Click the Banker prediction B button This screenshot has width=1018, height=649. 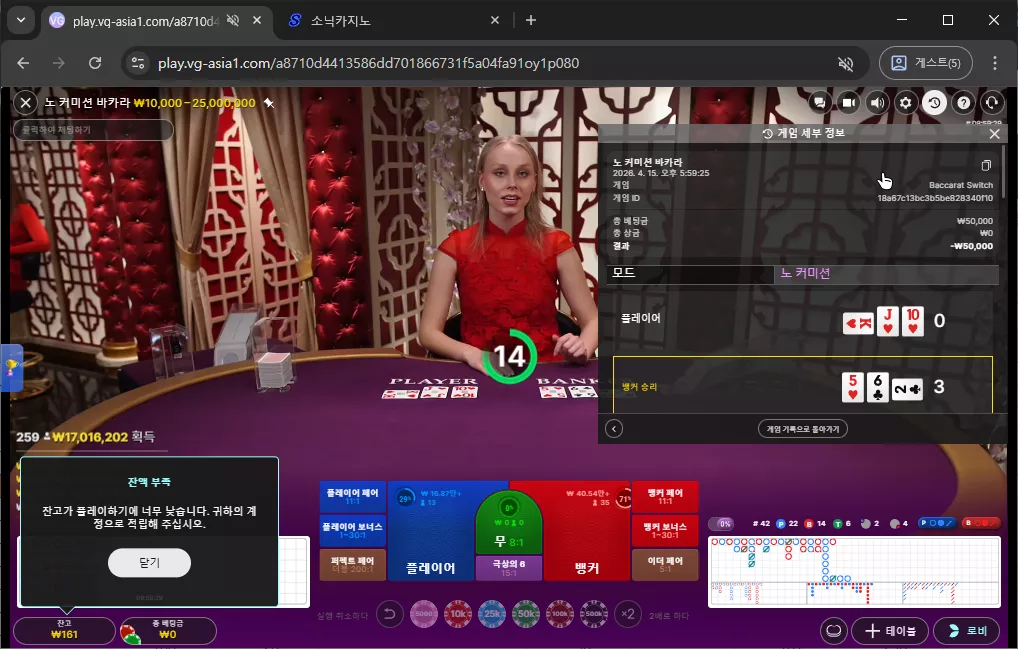pos(980,523)
